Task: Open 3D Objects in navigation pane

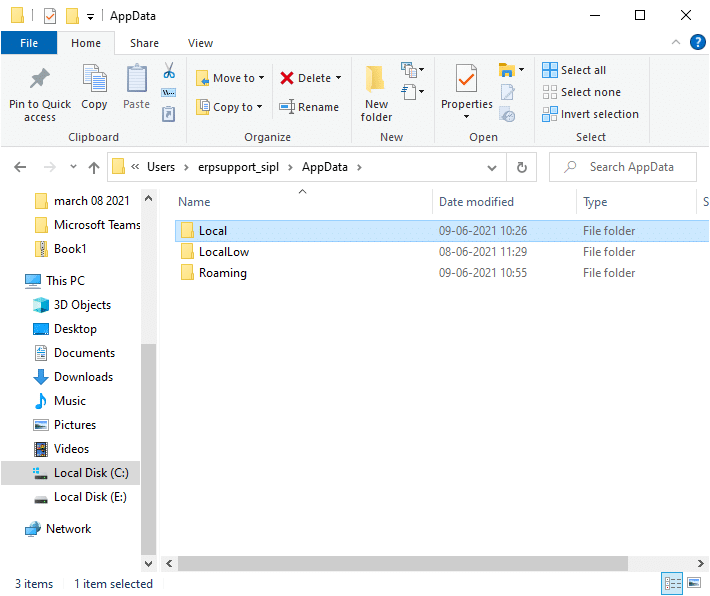Action: coord(82,305)
